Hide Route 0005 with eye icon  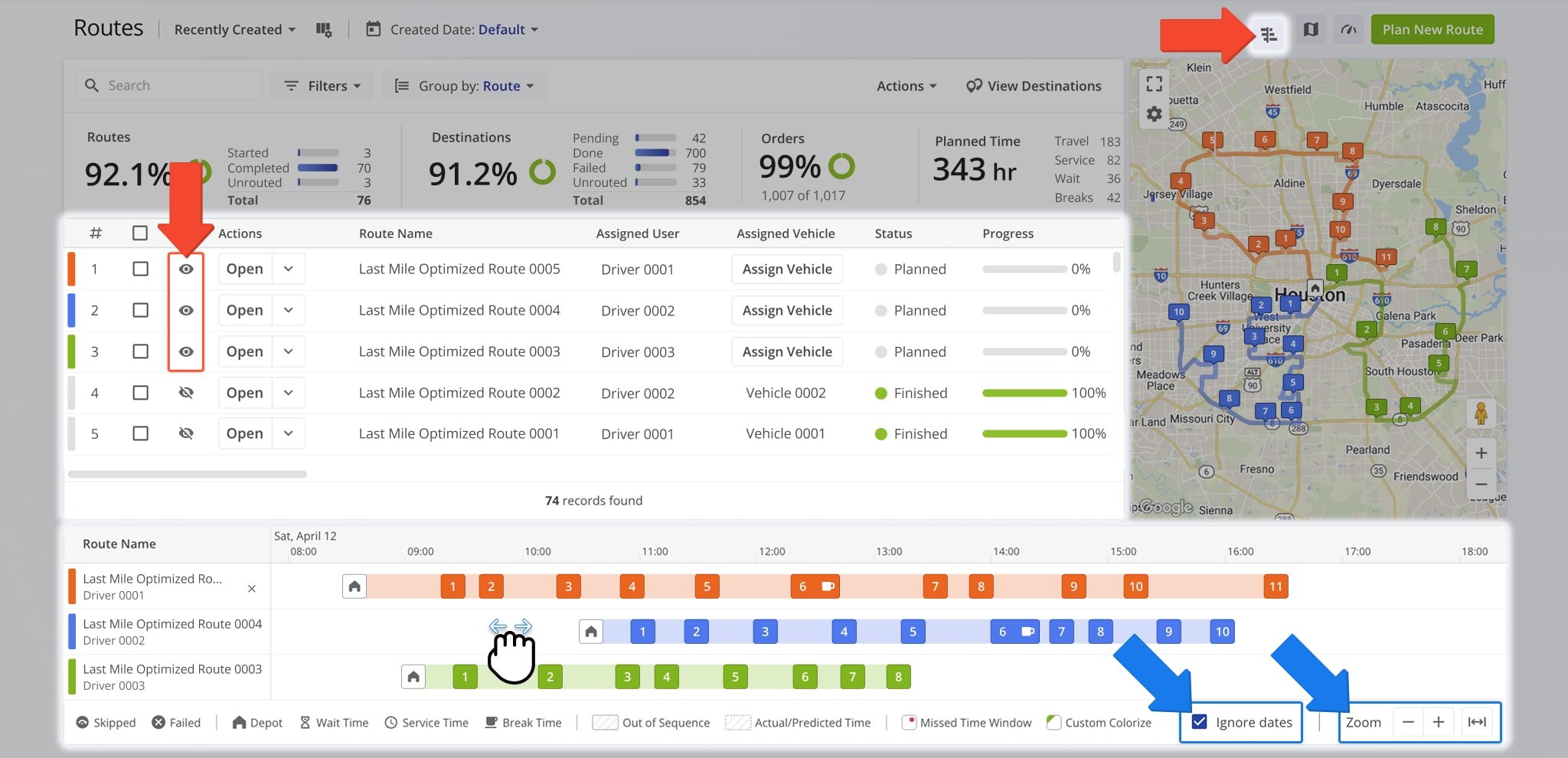(186, 270)
